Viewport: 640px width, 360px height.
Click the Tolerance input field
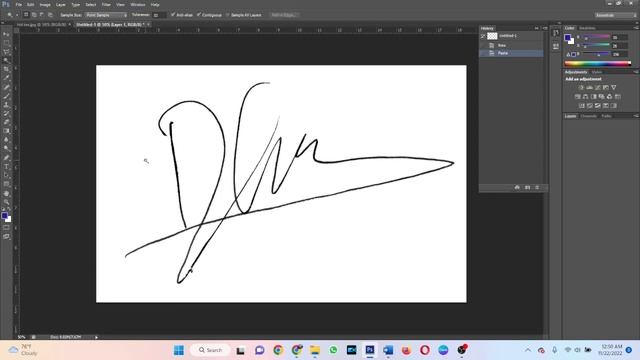pos(159,15)
